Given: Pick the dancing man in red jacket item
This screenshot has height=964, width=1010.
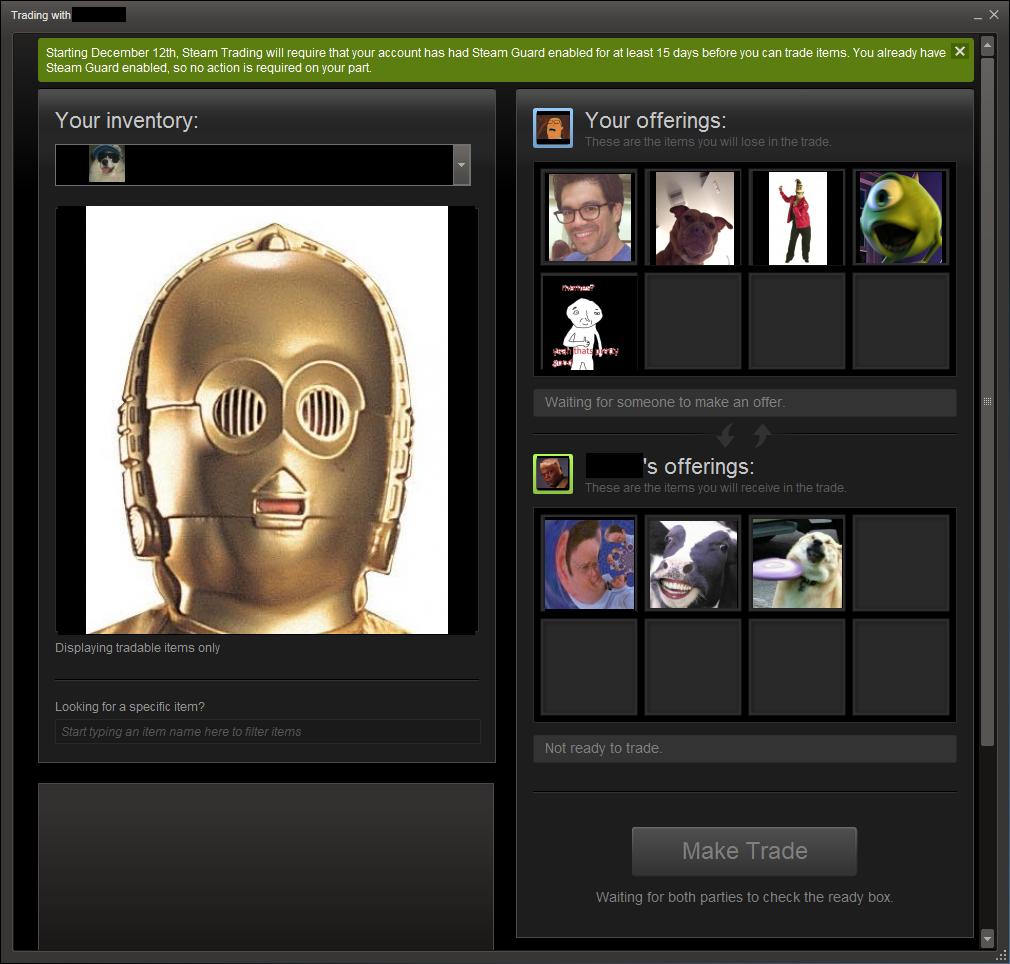Looking at the screenshot, I should point(797,217).
